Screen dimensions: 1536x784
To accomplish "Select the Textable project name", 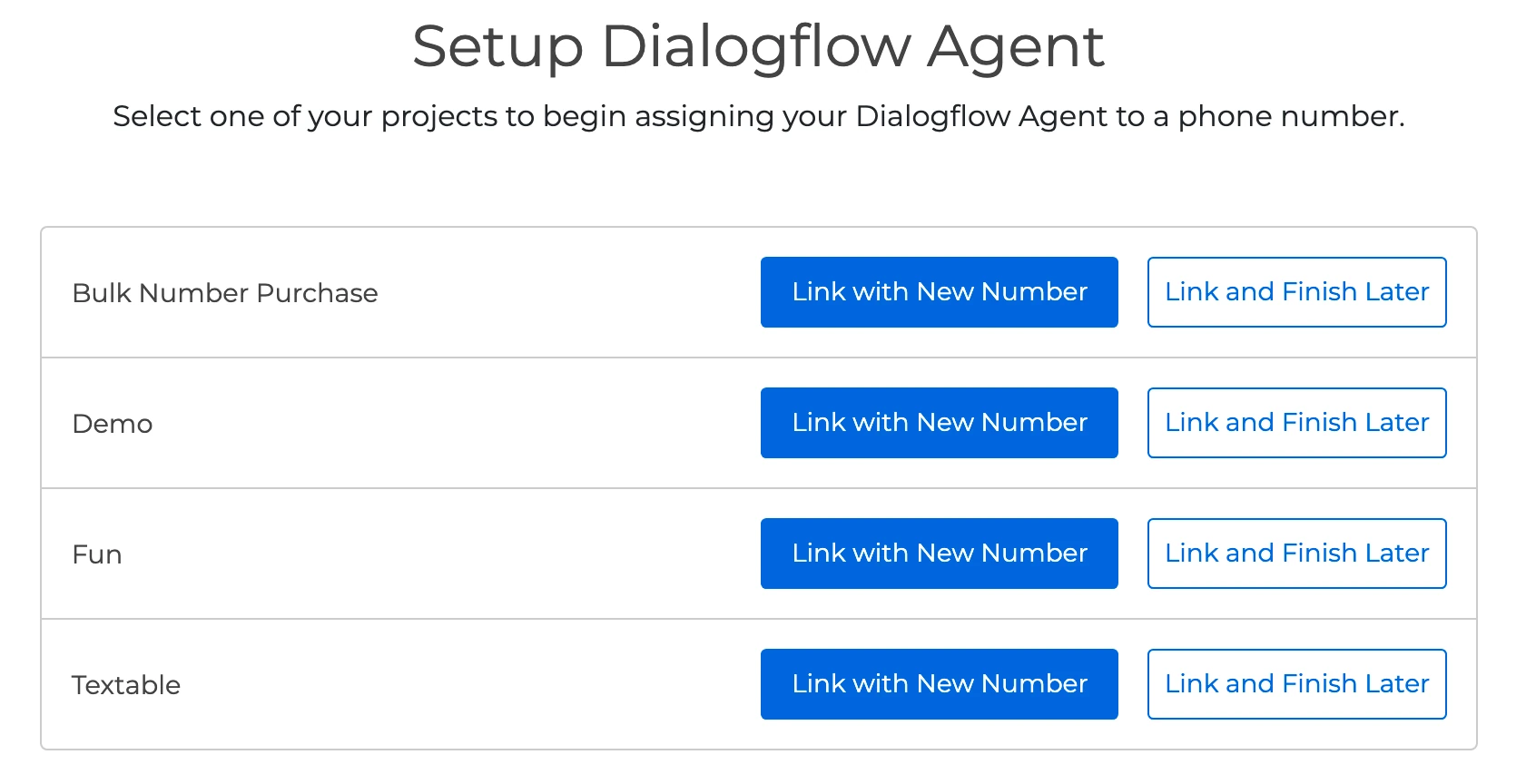I will 127,684.
